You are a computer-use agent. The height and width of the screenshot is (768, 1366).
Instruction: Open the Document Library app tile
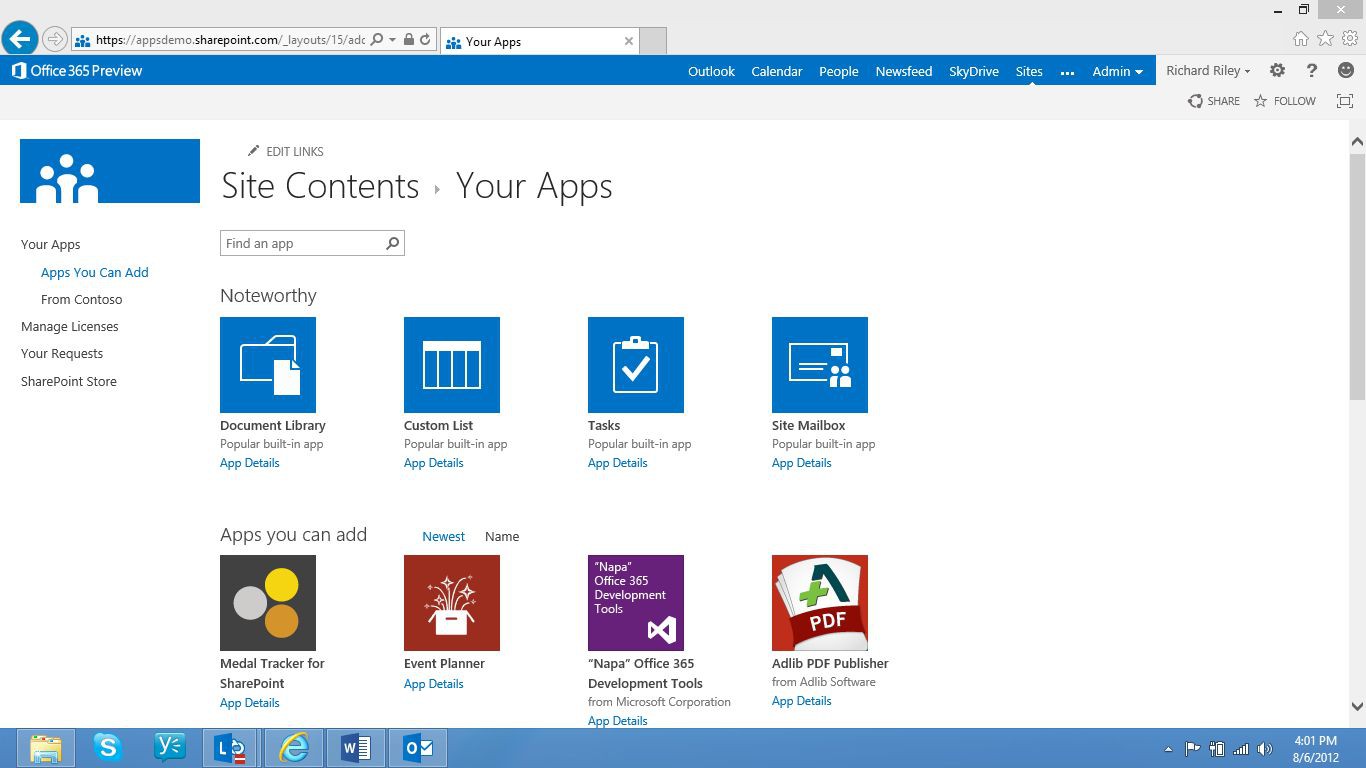coord(268,365)
